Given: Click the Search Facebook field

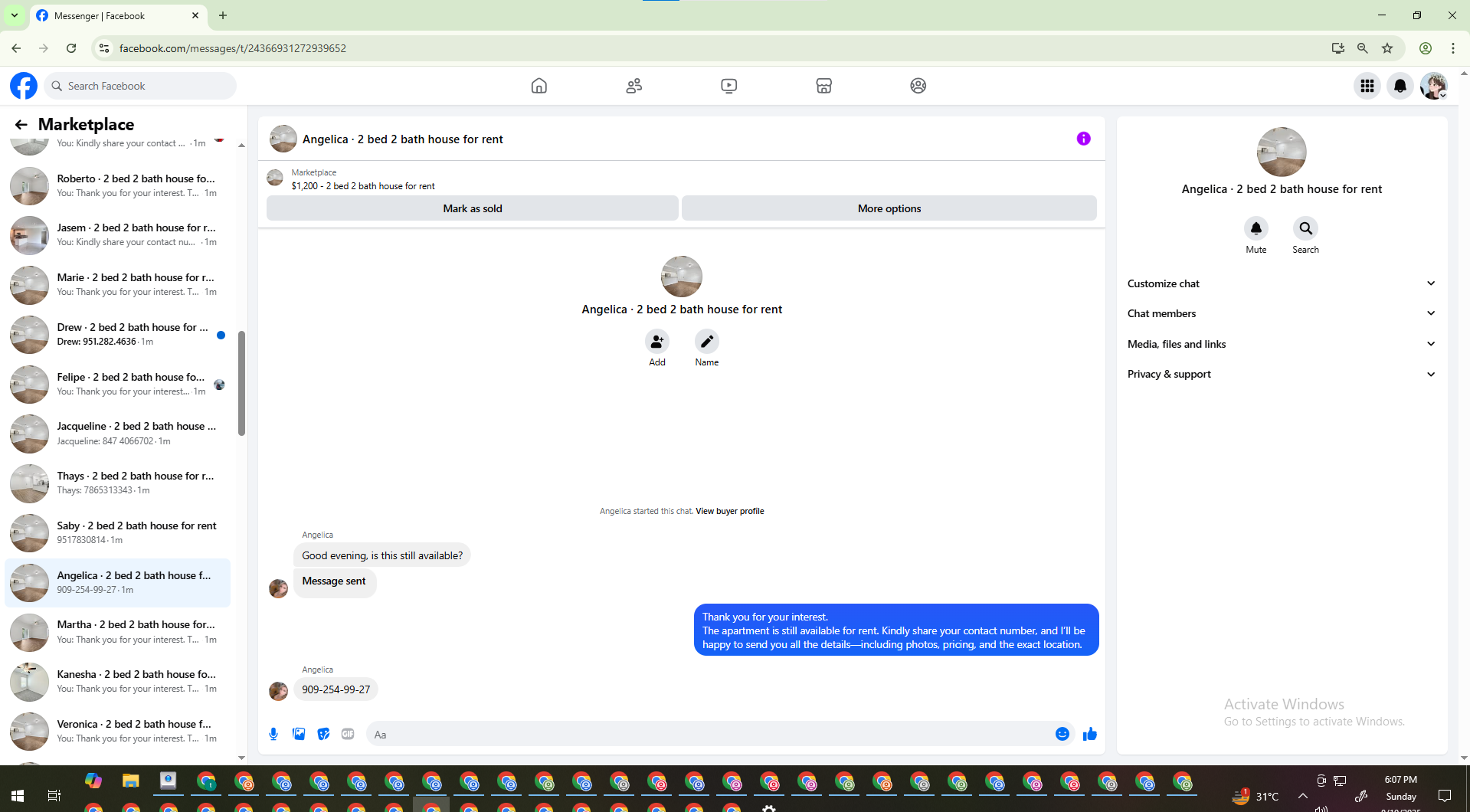Looking at the screenshot, I should [x=141, y=86].
